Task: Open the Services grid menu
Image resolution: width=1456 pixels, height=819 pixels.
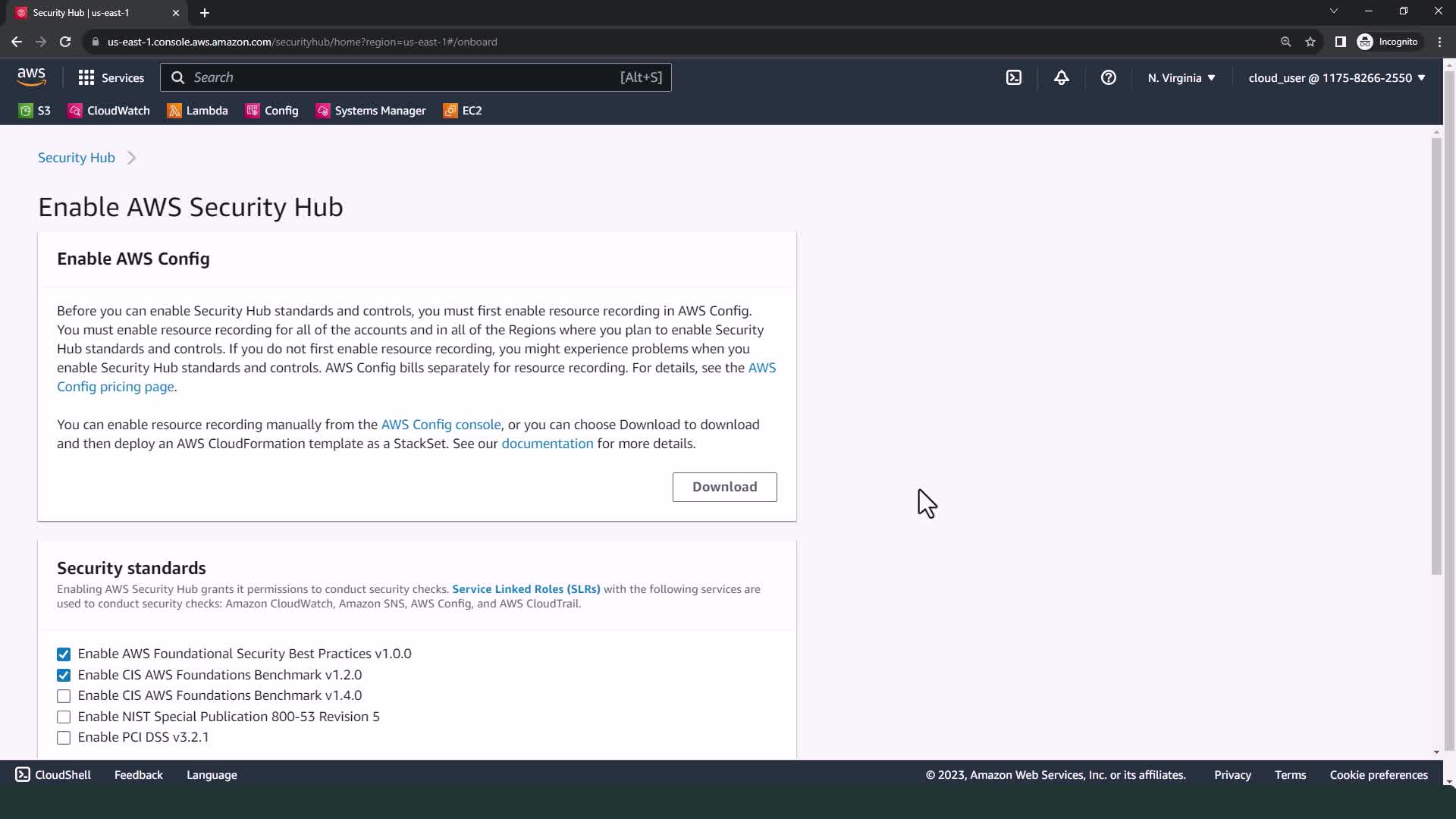Action: click(x=111, y=77)
